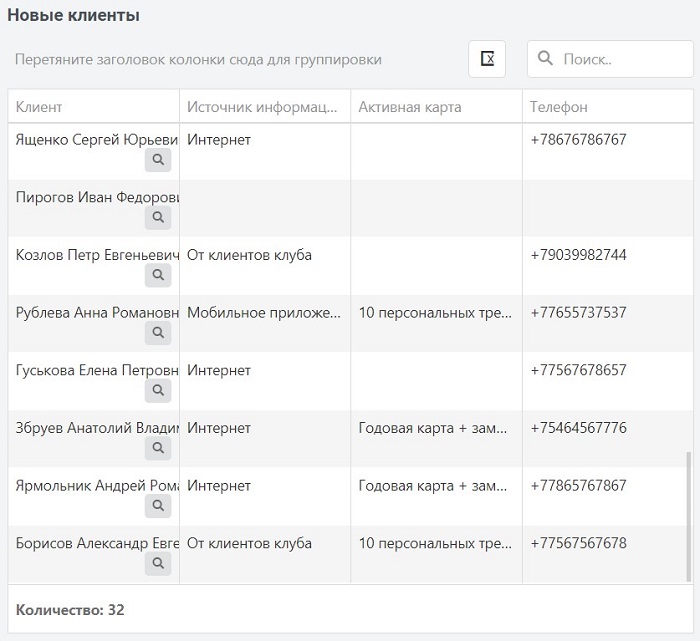700x641 pixels.
Task: Click Интернет source in Ярмольник row
Action: (x=219, y=485)
